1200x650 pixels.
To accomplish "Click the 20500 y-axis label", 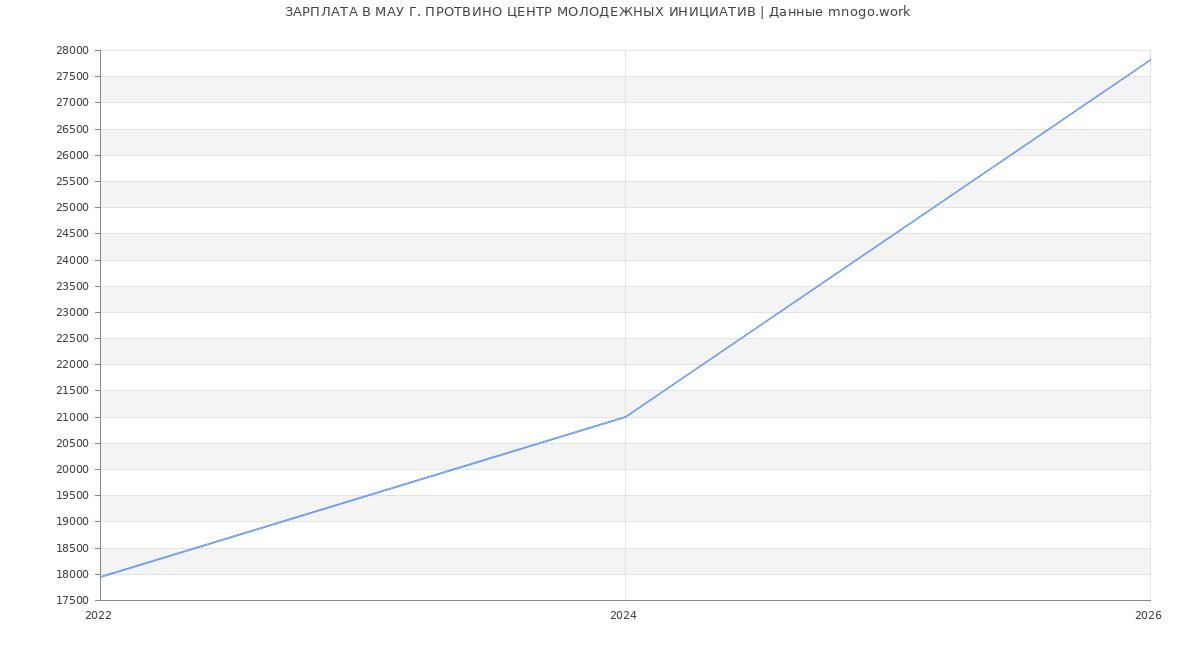I will pyautogui.click(x=72, y=443).
